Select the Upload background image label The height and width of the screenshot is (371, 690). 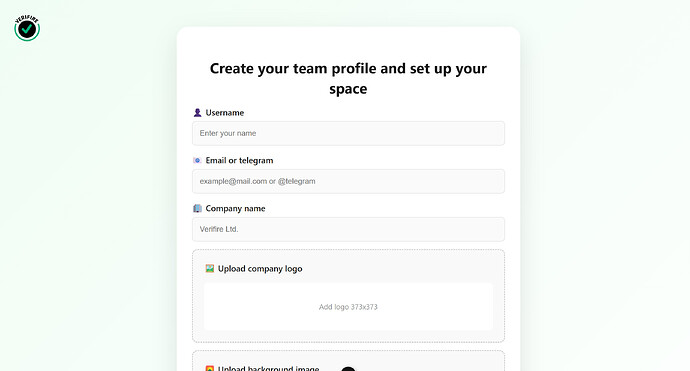(268, 368)
